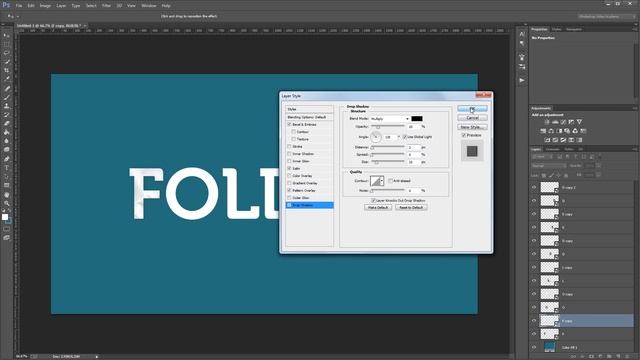This screenshot has height=360, width=640.
Task: Enable the Drop Shadow checkbox
Action: point(289,205)
